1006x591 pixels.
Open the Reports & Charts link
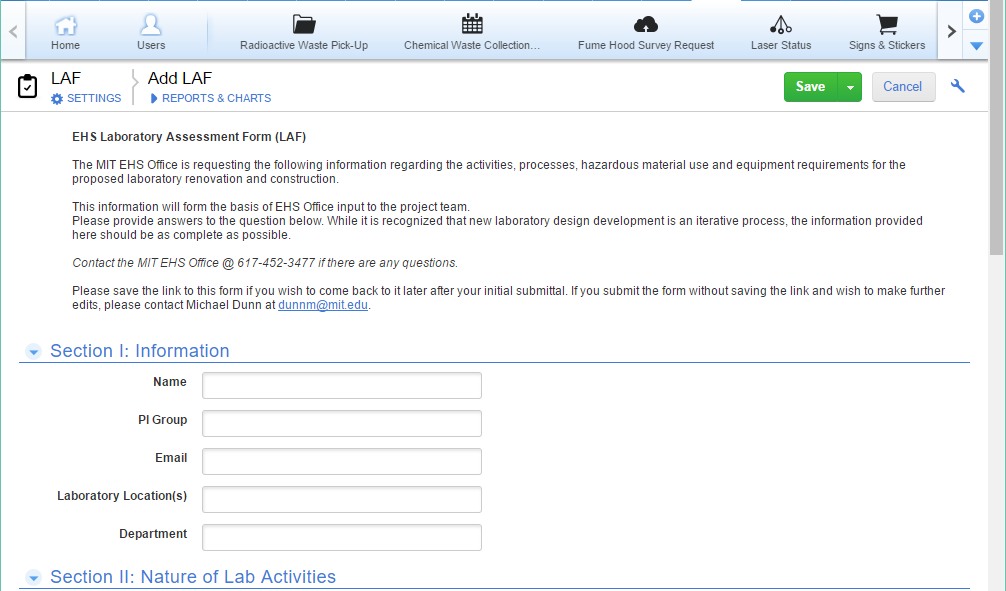216,98
